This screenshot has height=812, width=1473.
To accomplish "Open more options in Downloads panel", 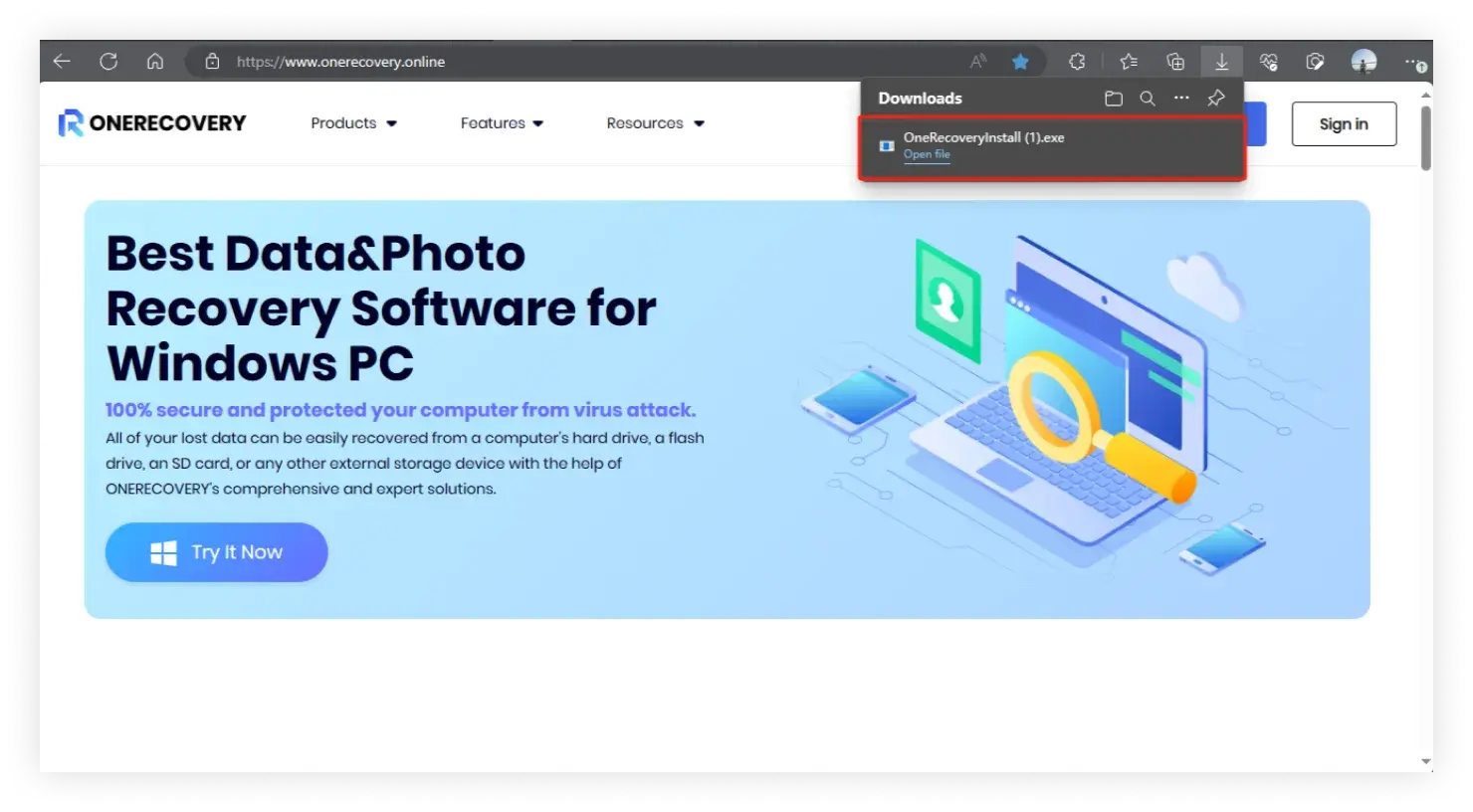I will click(1181, 99).
